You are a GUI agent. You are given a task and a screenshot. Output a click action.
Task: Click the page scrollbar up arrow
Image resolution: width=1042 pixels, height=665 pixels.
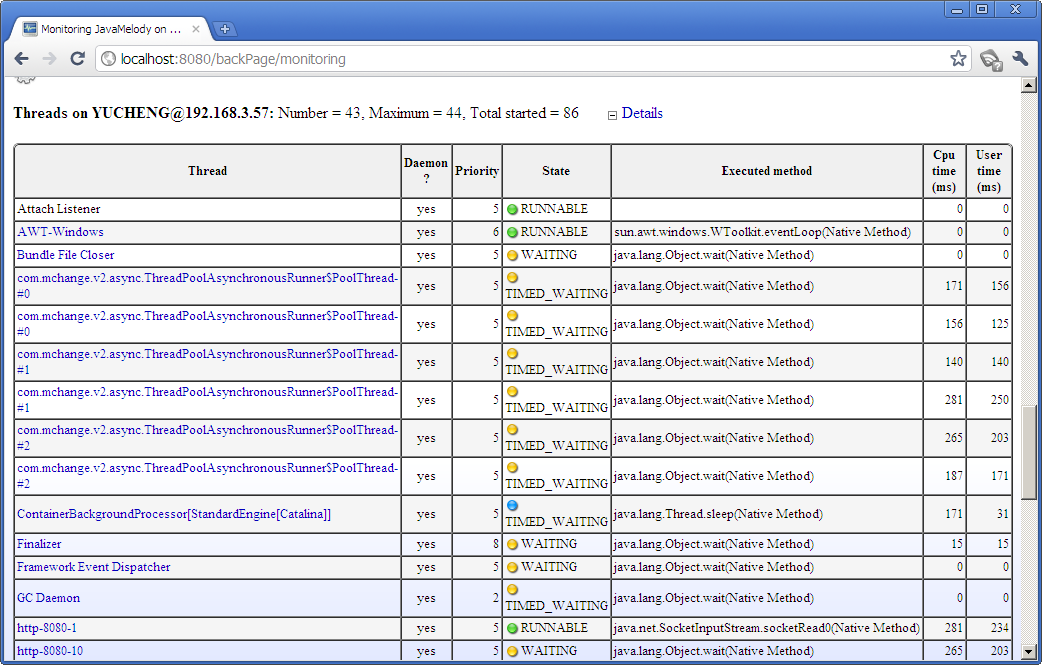[1029, 85]
